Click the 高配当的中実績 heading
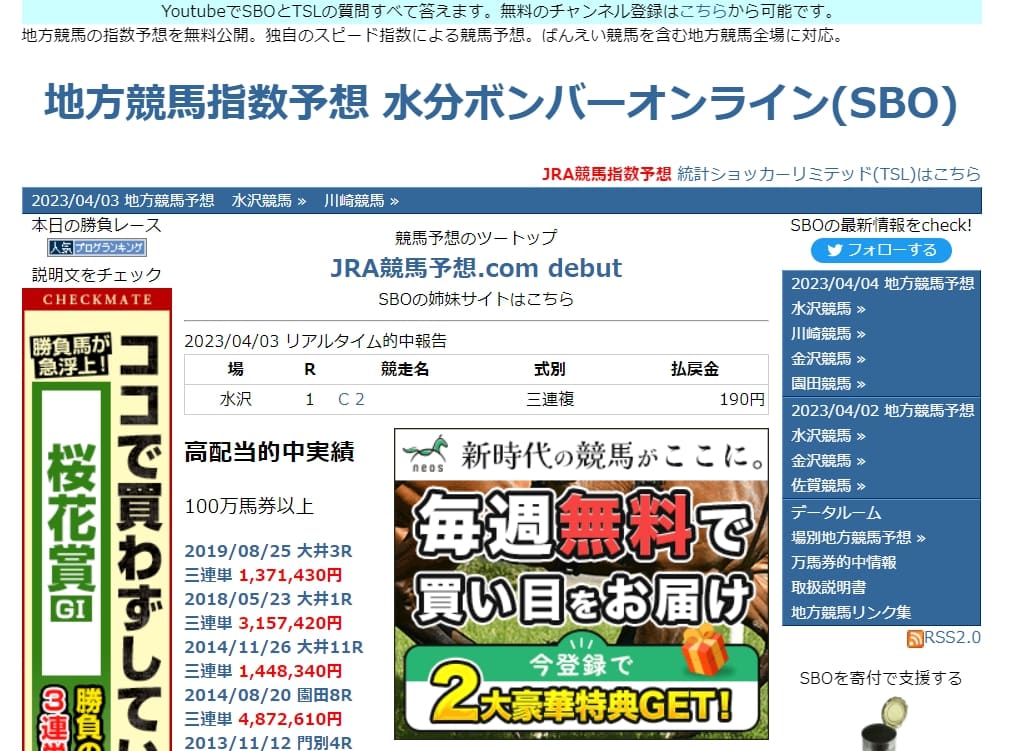Viewport: 1016px width, 751px height. click(x=270, y=452)
